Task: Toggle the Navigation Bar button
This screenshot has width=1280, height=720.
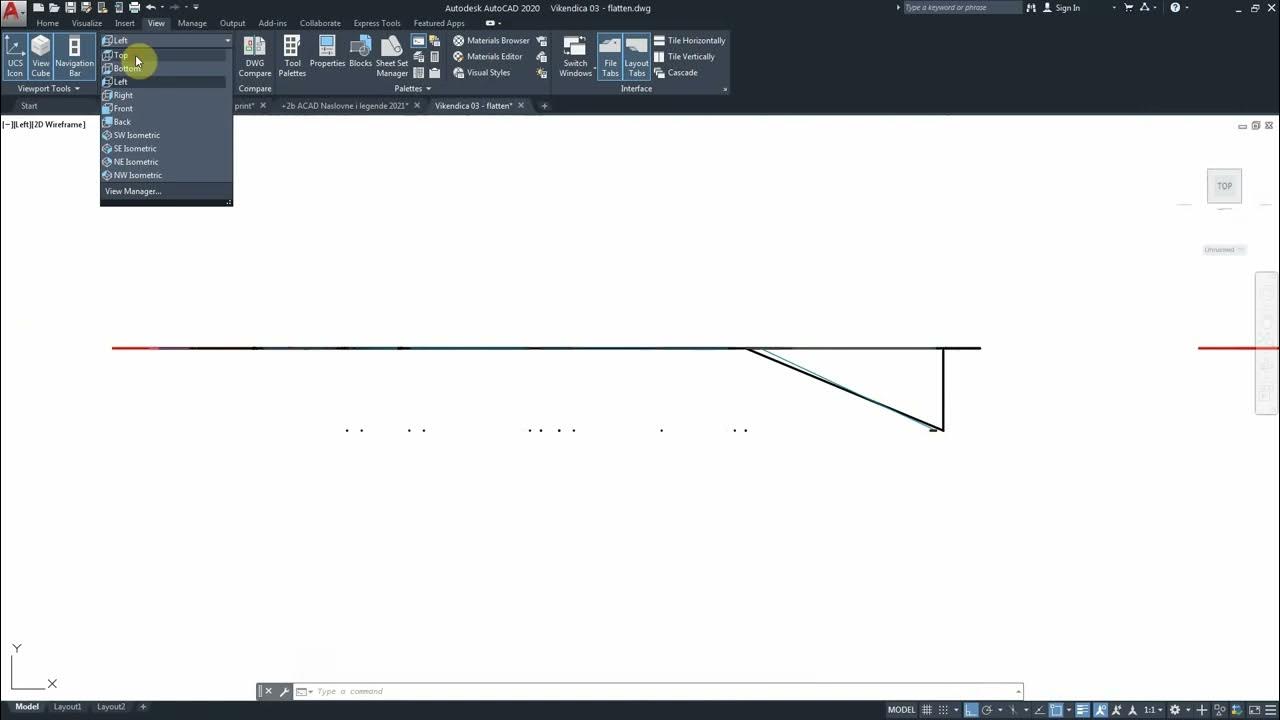Action: tap(74, 56)
